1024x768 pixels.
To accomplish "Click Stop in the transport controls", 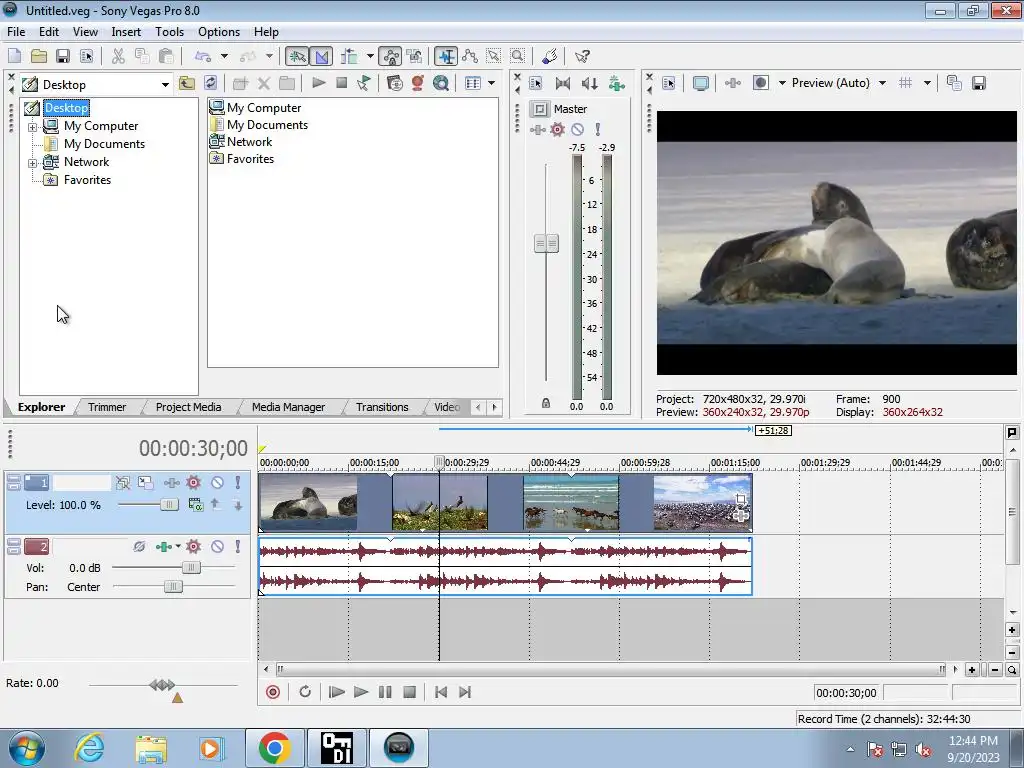I will pyautogui.click(x=409, y=692).
